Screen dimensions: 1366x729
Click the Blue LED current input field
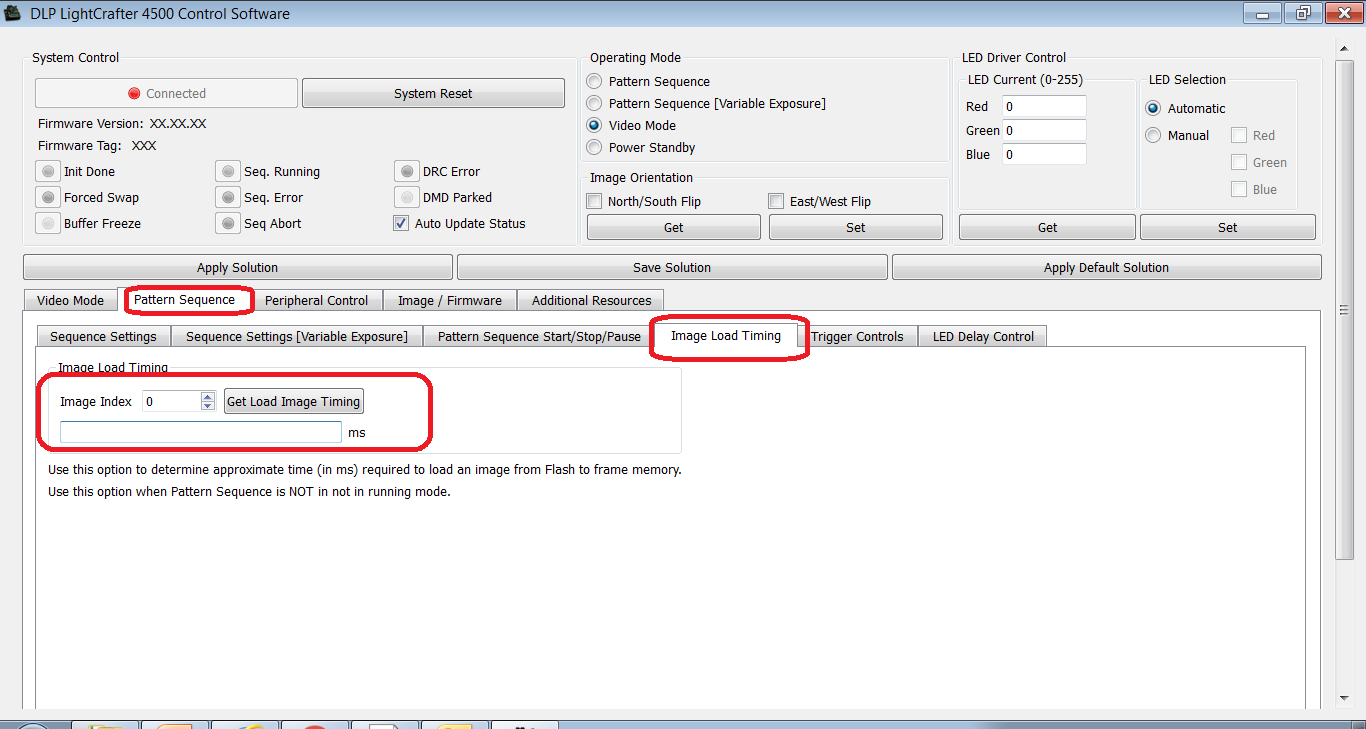click(1044, 154)
